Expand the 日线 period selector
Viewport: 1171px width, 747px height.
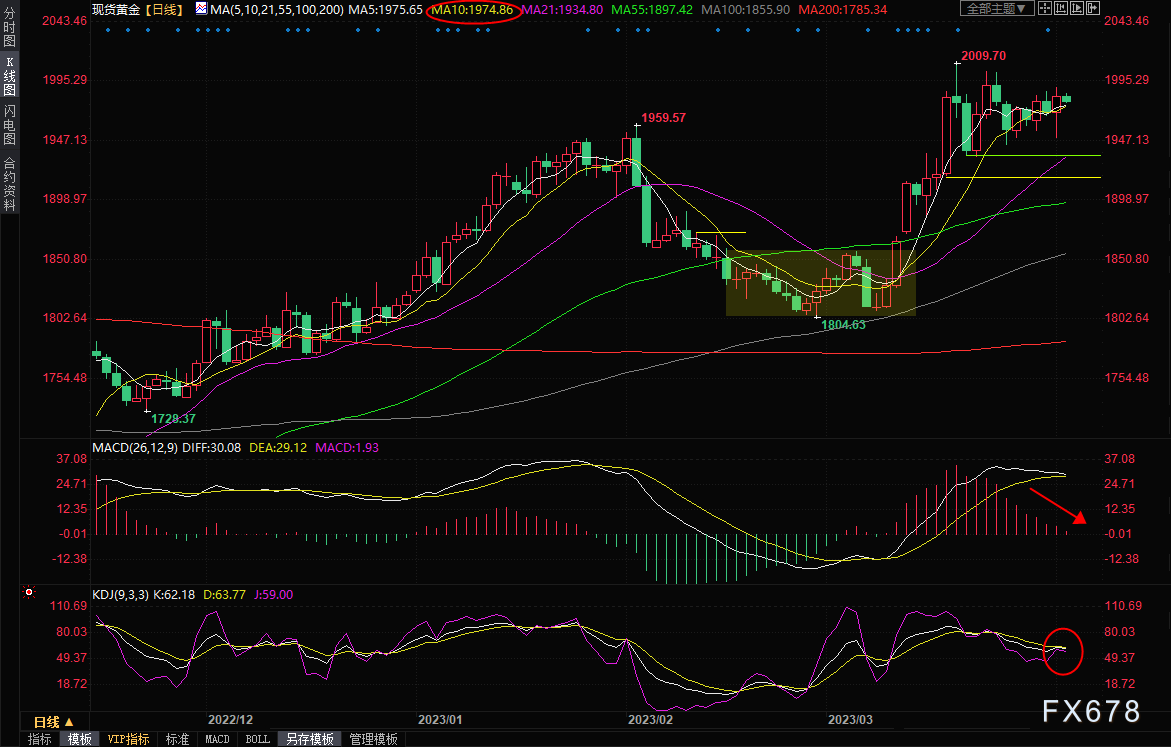[x=54, y=722]
